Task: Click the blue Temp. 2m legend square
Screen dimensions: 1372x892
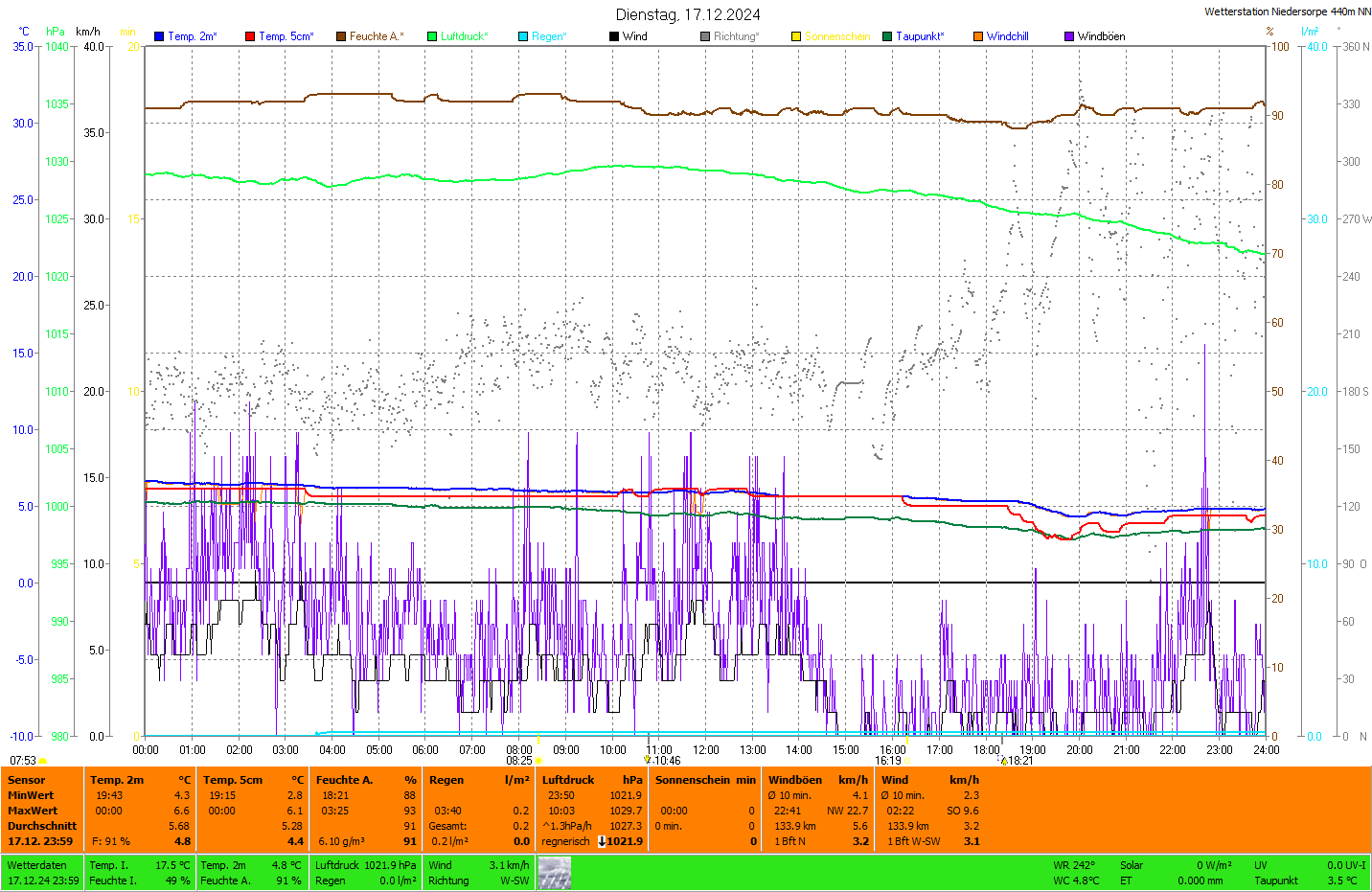Action: click(159, 36)
